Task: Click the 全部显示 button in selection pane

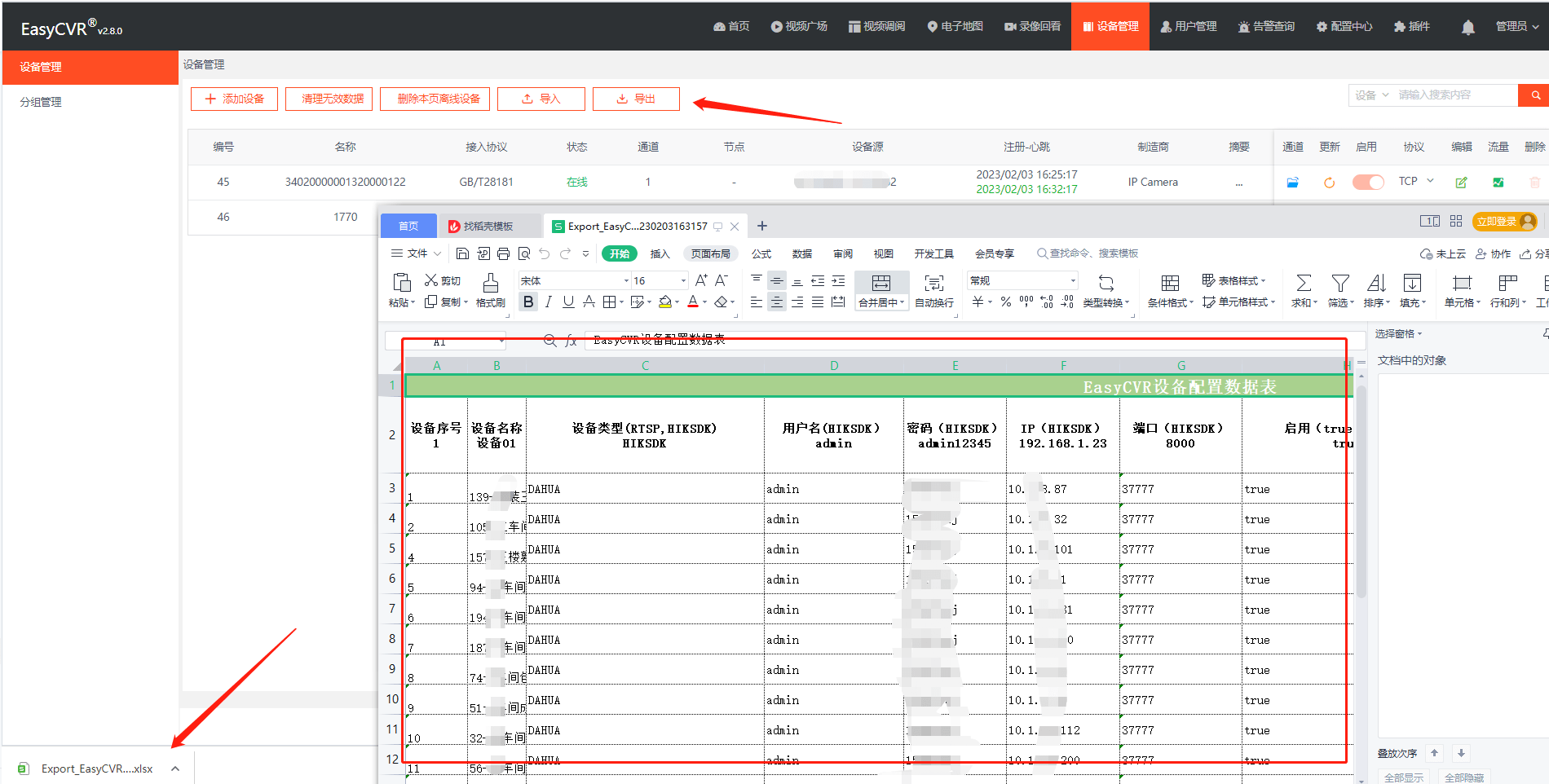Action: tap(1404, 777)
